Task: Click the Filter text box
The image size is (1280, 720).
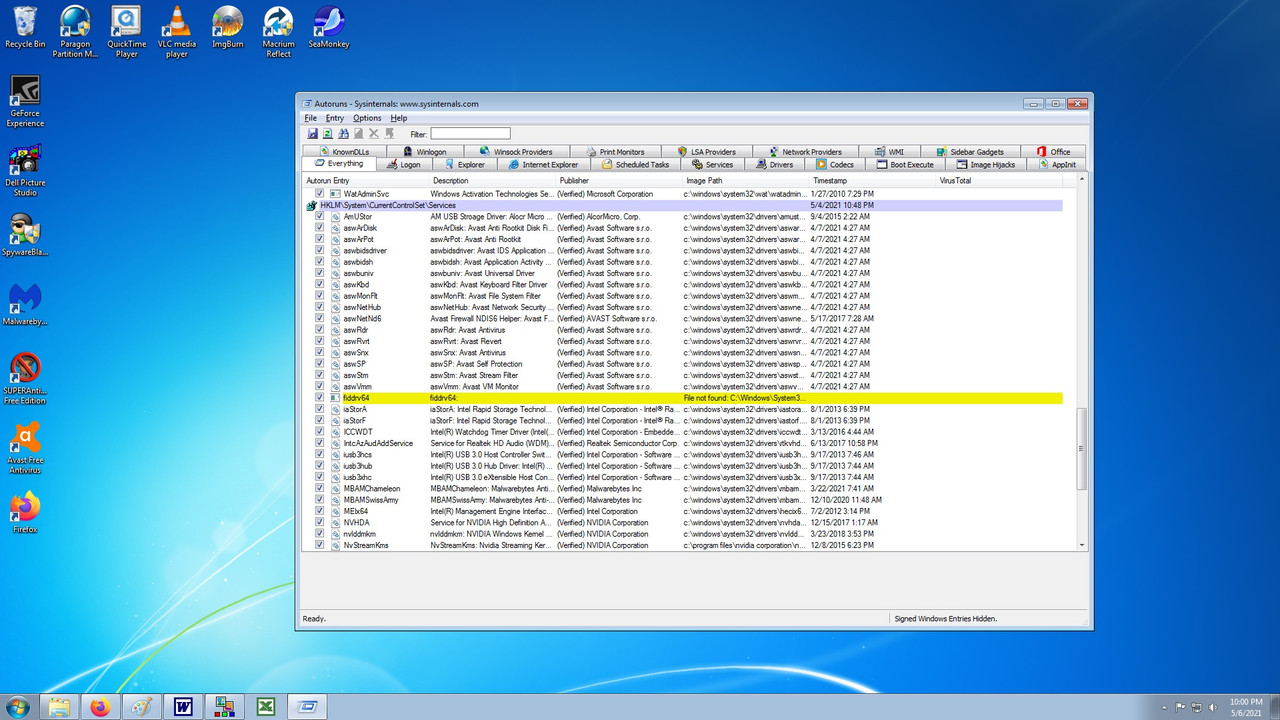Action: coord(470,134)
